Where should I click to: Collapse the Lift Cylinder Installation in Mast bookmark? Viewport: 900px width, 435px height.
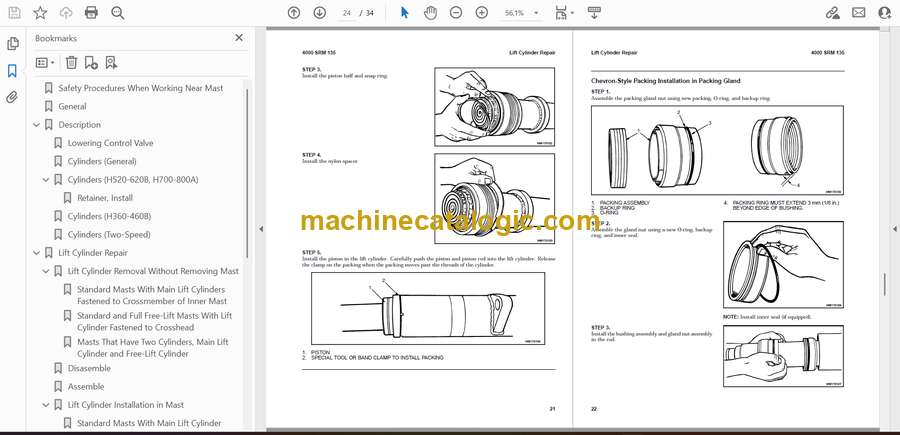[x=46, y=405]
